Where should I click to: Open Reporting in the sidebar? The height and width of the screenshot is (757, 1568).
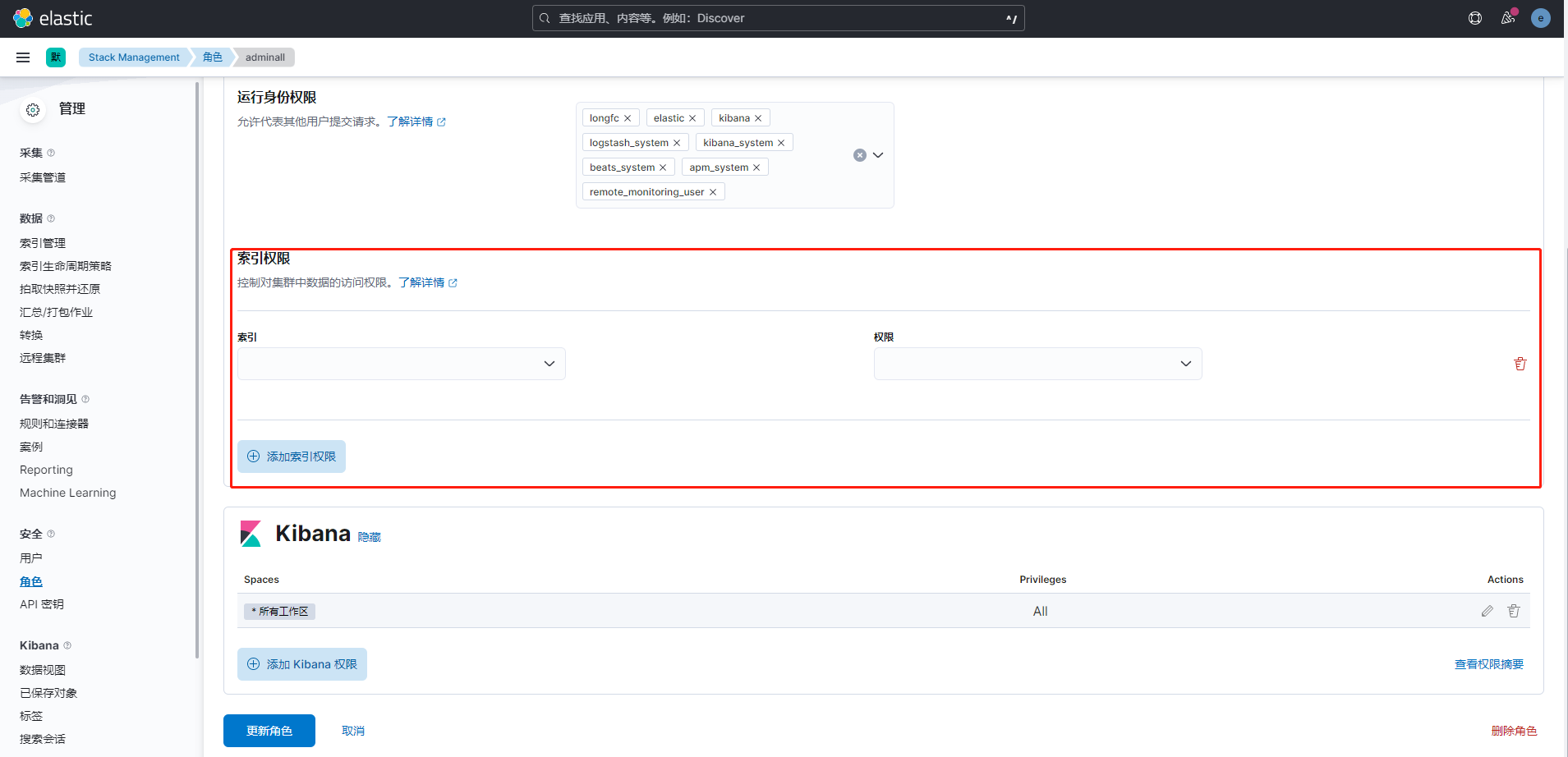point(46,470)
